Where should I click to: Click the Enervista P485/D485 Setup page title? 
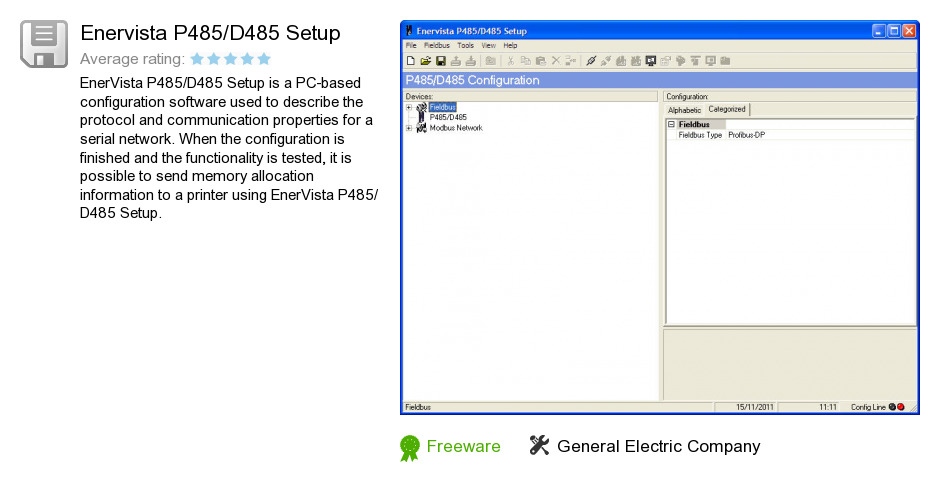pos(210,33)
